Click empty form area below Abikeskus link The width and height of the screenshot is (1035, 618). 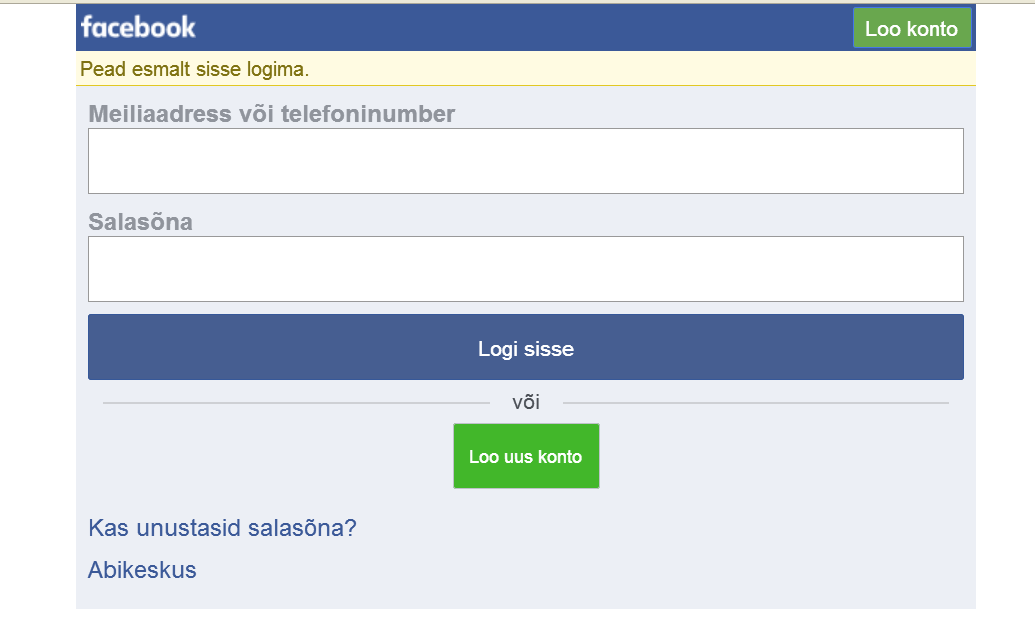pyautogui.click(x=525, y=595)
